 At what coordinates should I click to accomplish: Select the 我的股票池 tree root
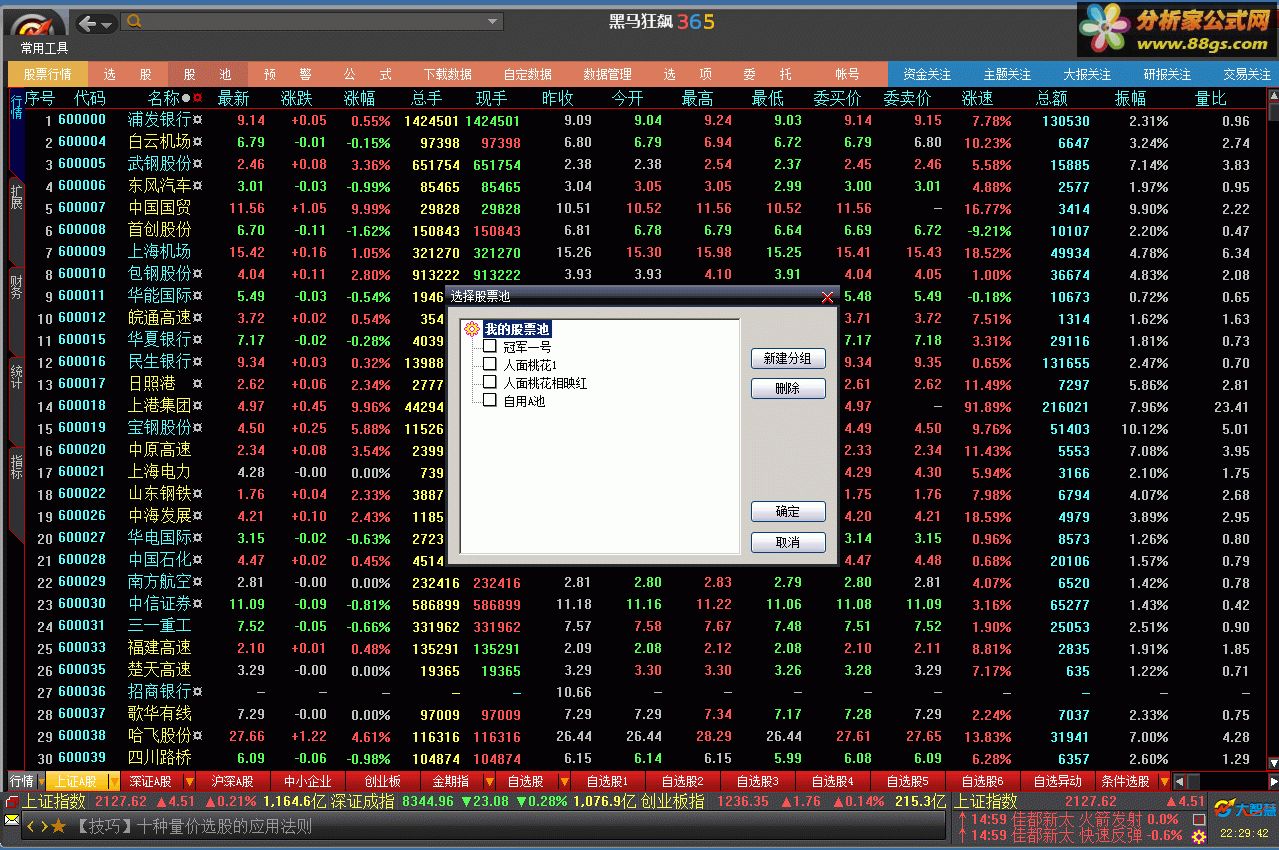pyautogui.click(x=517, y=329)
